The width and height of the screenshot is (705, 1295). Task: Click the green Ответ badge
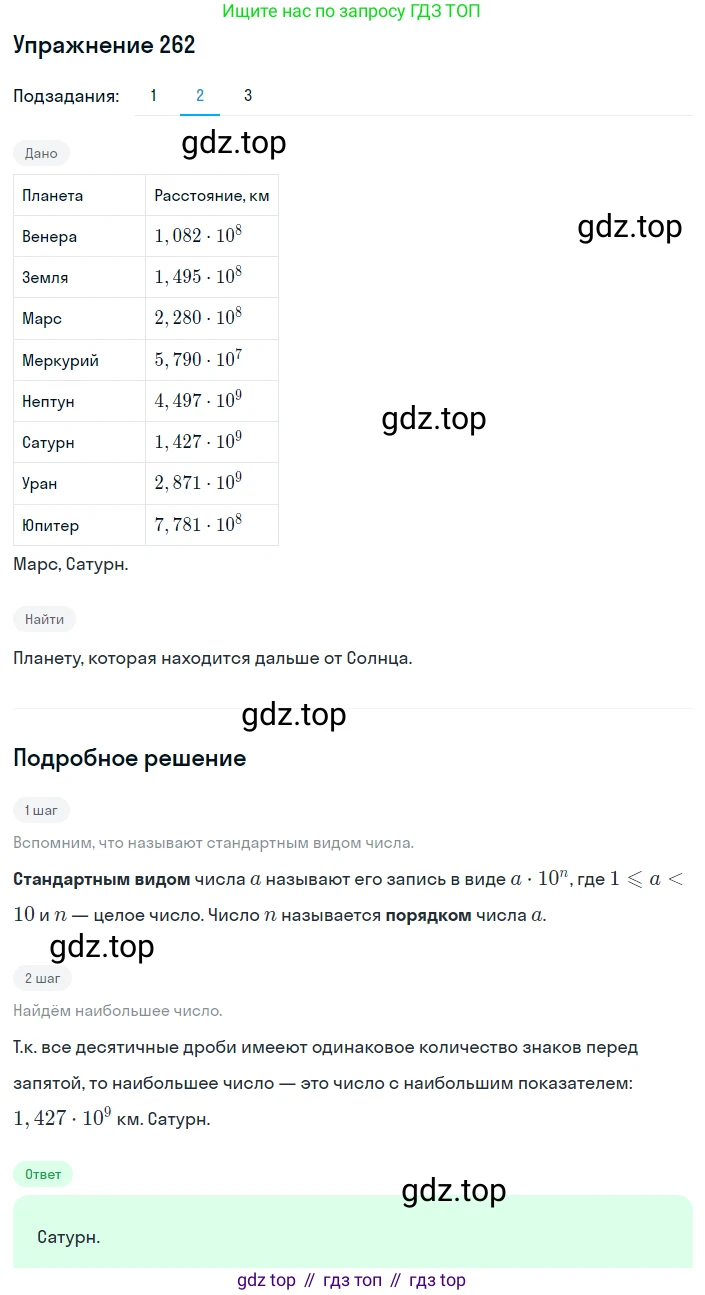43,1174
